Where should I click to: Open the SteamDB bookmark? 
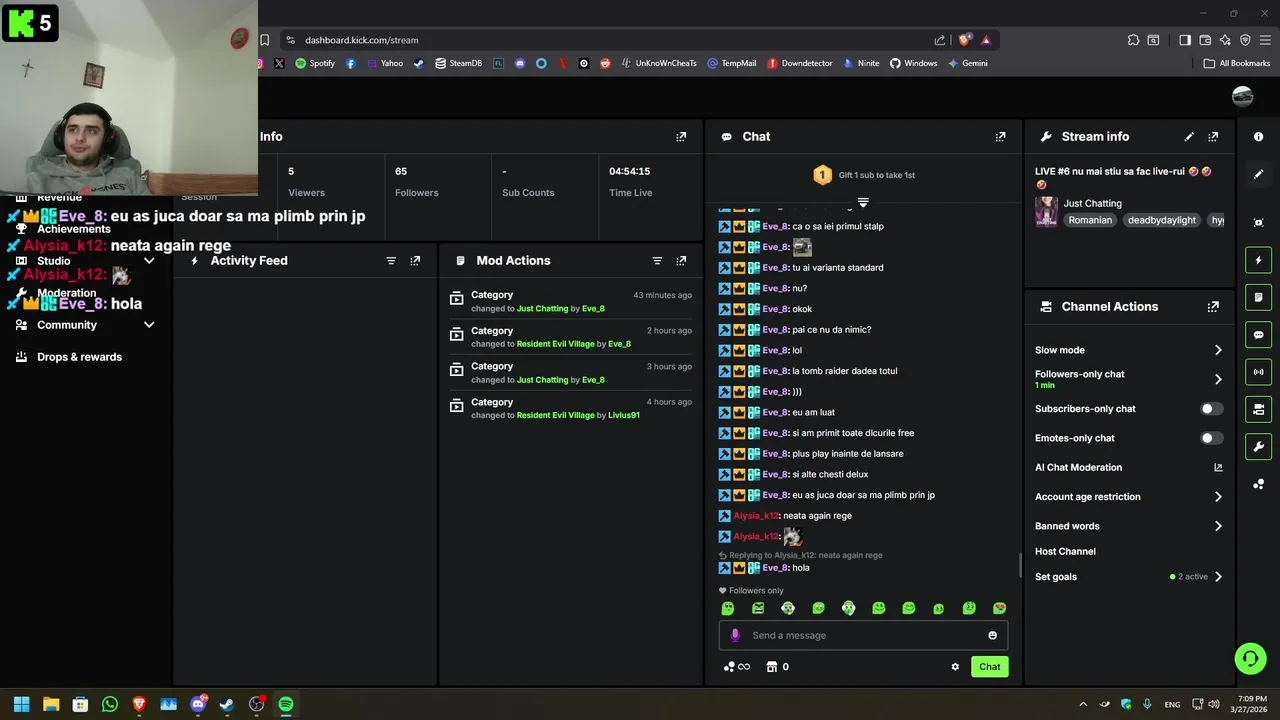tap(458, 63)
